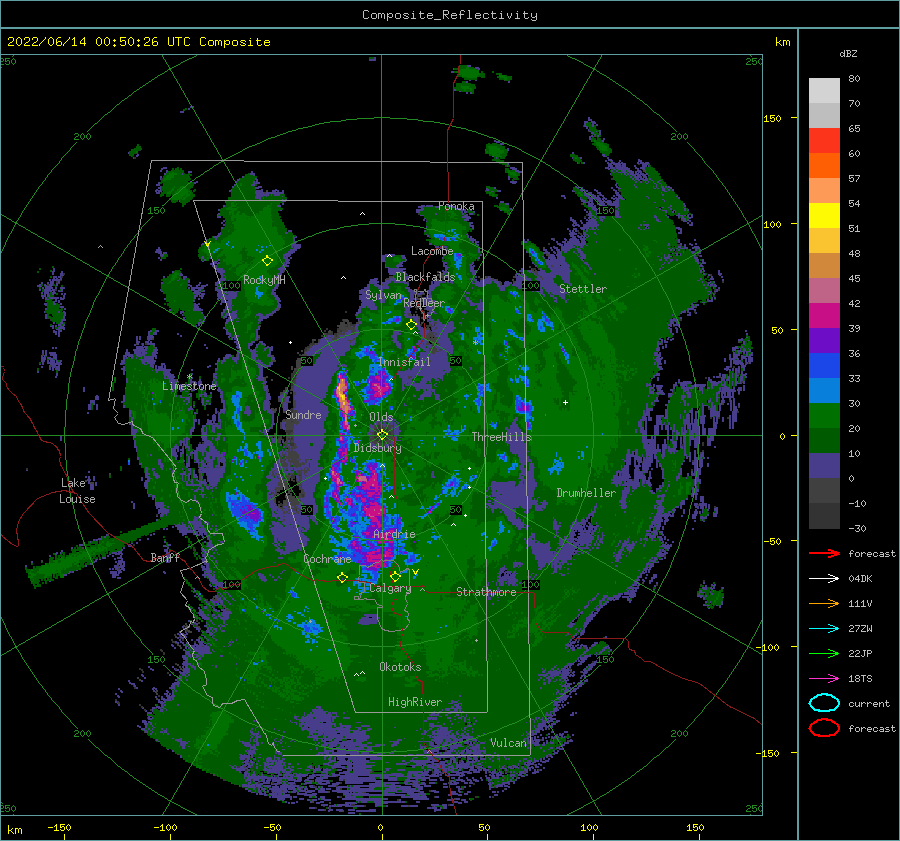900x841 pixels.
Task: Click the km unit label at bottom left
Action: coord(14,830)
